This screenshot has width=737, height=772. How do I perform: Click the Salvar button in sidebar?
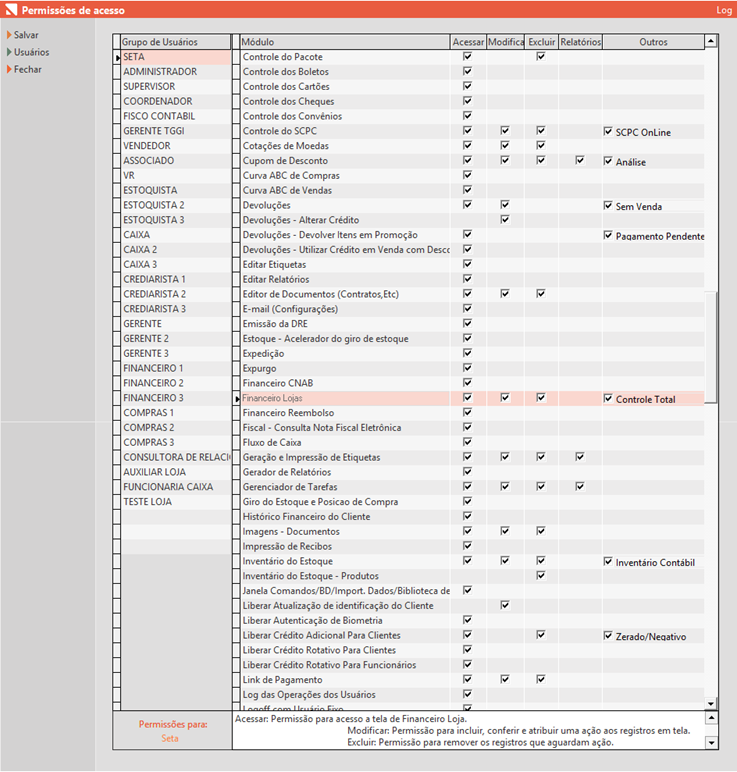[x=22, y=35]
